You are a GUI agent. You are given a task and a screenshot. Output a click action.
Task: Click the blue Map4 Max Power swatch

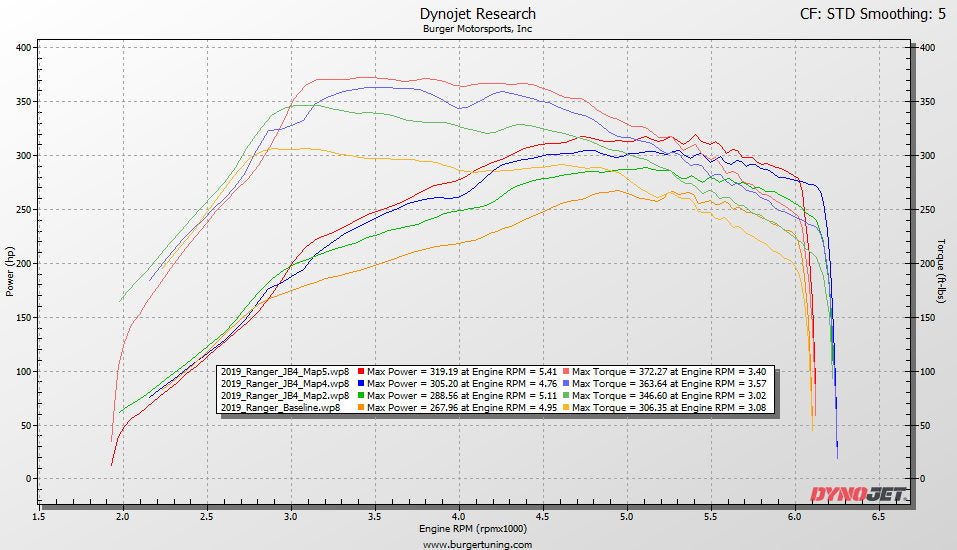(360, 383)
